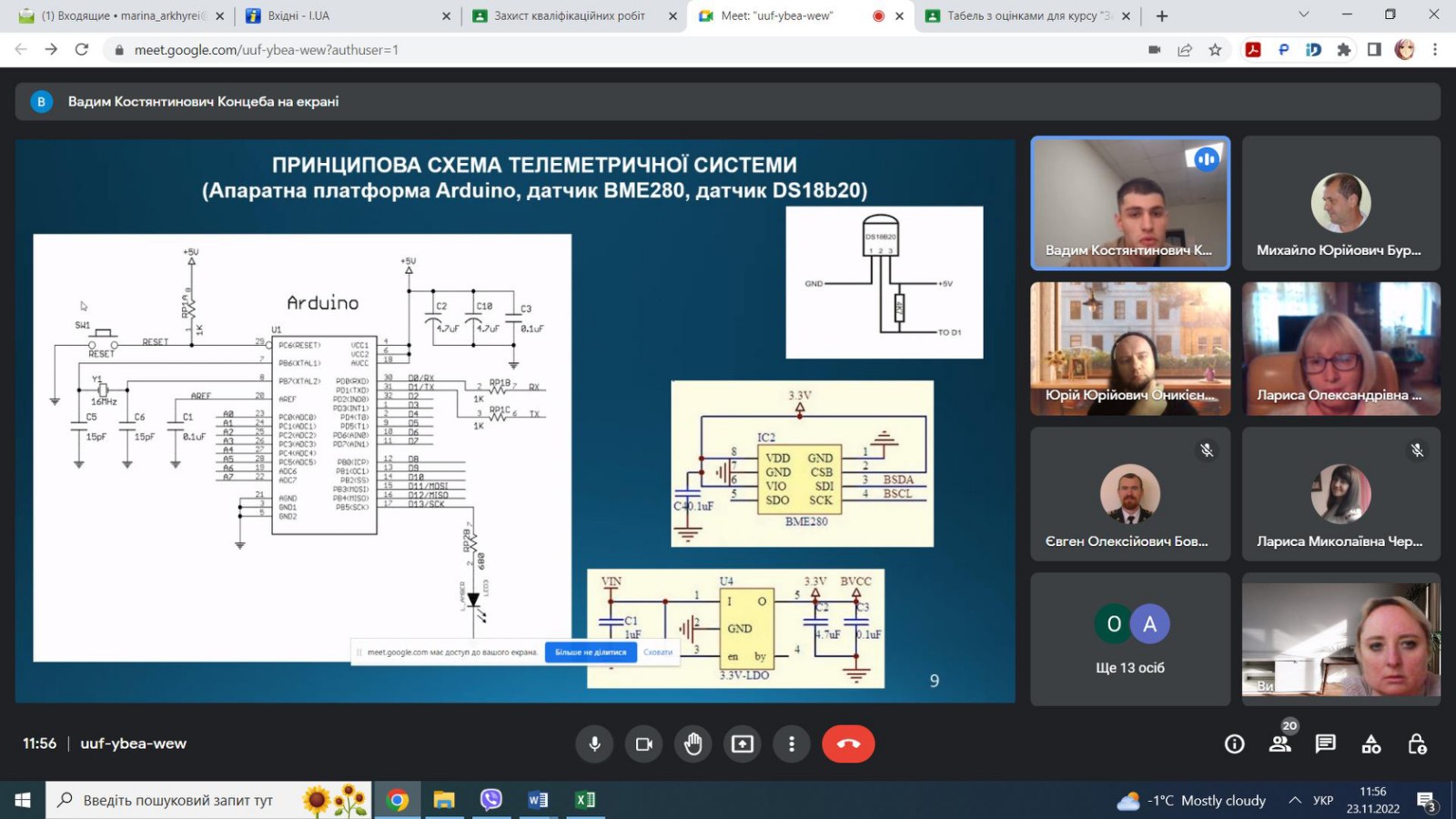Switch to 'Захист кваліфікаційних робіт' tab
Image resolution: width=1456 pixels, height=819 pixels.
[x=570, y=15]
